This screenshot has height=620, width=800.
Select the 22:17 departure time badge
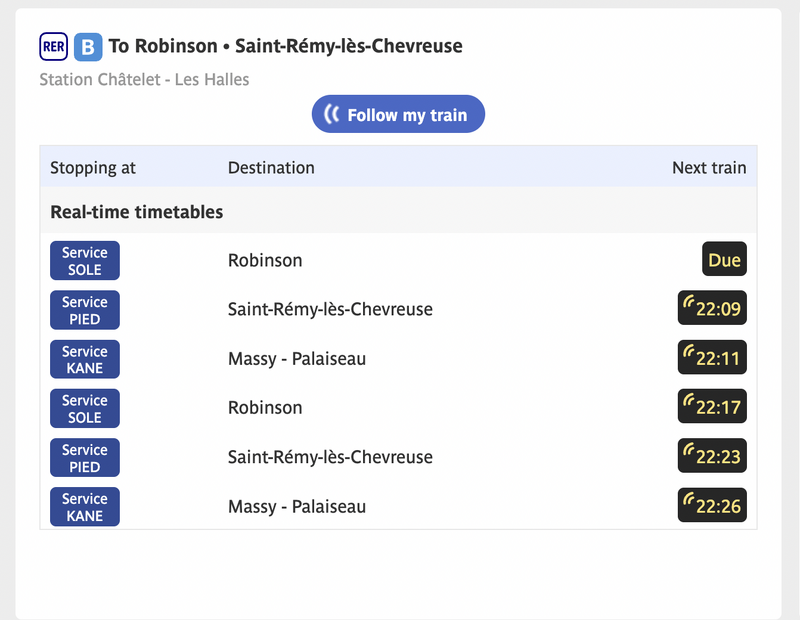pyautogui.click(x=712, y=407)
